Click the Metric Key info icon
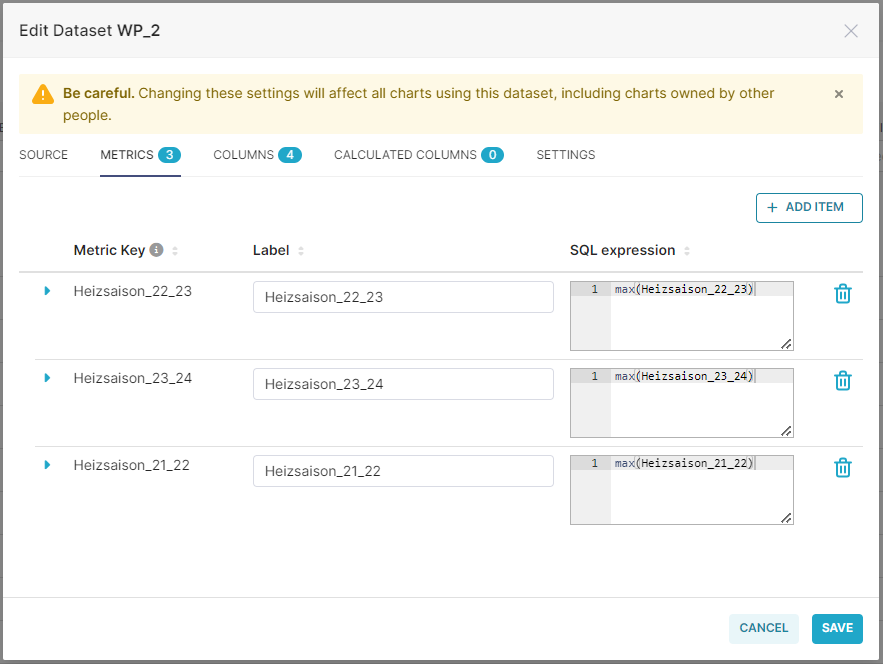Screen dimensions: 883x664 tap(157, 249)
